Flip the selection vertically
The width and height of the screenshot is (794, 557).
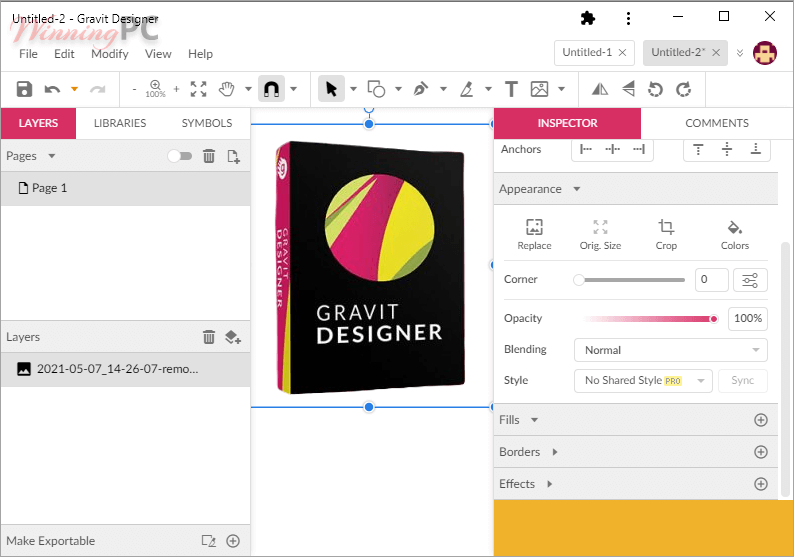[x=628, y=89]
